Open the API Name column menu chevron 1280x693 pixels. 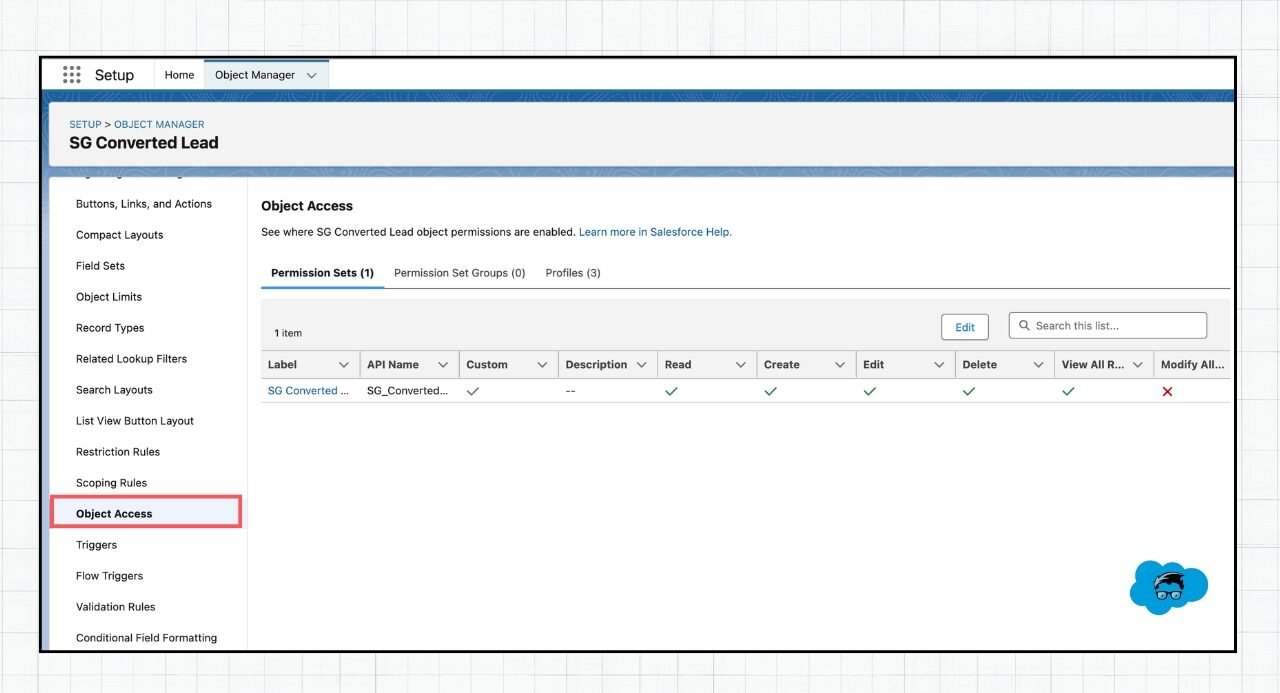(x=443, y=365)
